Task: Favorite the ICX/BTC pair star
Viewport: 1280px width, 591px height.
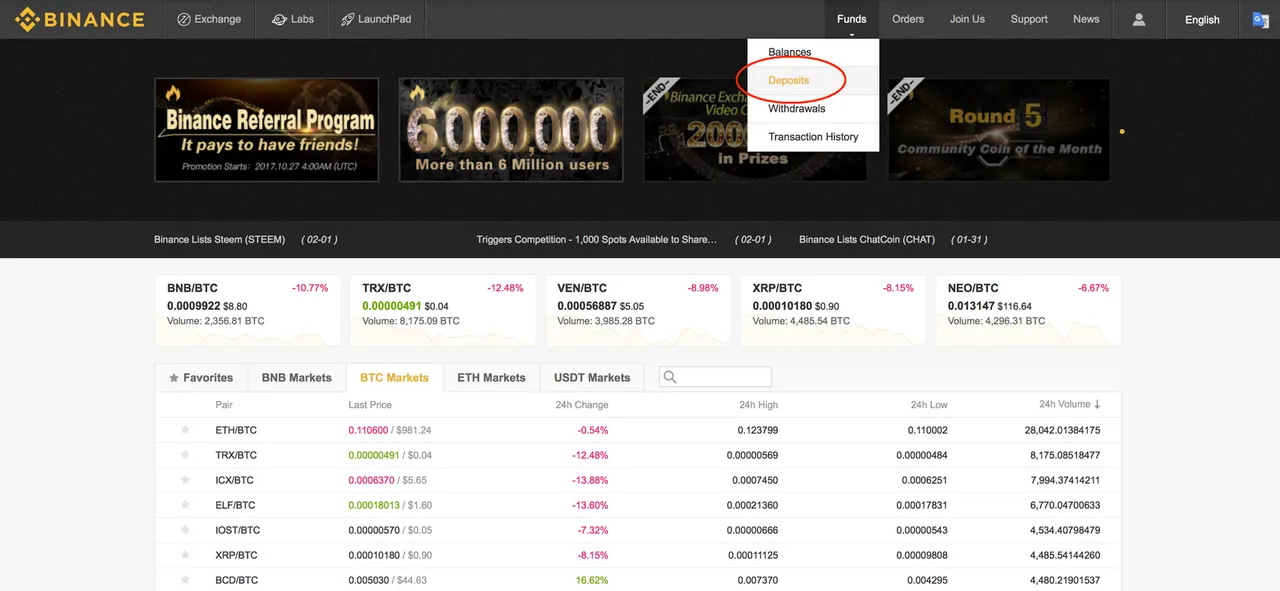Action: pyautogui.click(x=185, y=480)
